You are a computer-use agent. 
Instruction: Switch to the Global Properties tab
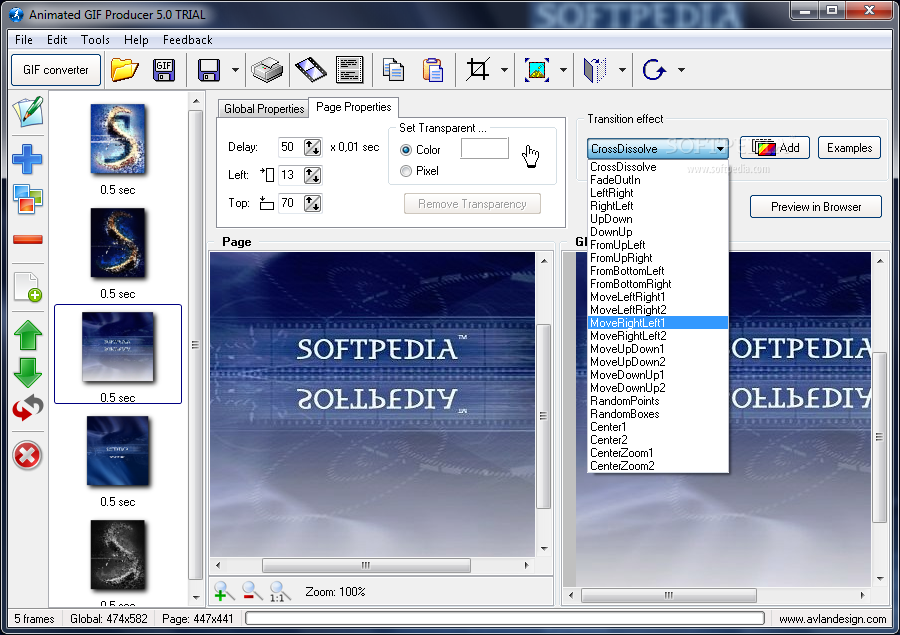[x=264, y=109]
